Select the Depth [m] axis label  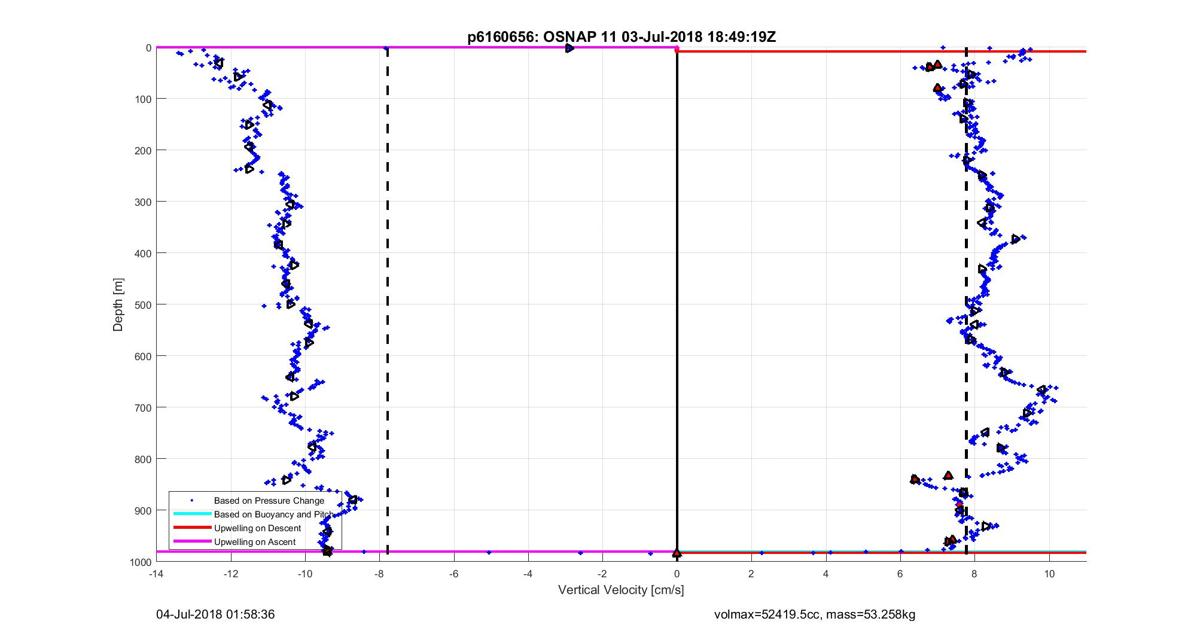118,304
